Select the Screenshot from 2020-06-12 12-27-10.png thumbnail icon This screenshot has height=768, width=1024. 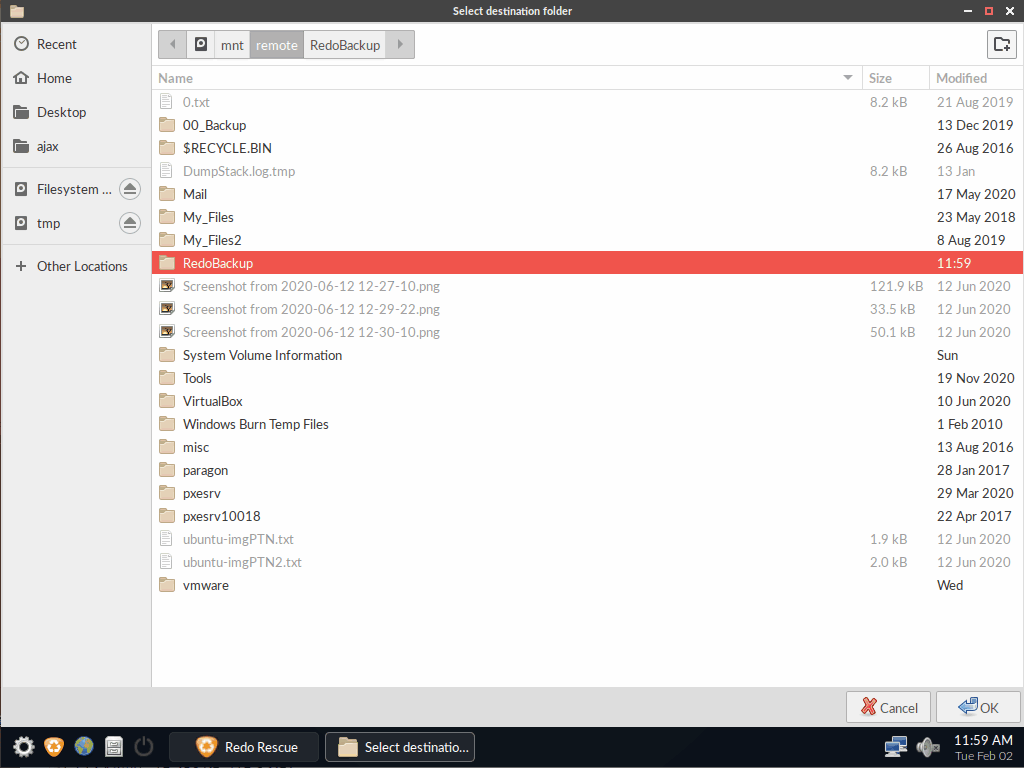[x=166, y=286]
